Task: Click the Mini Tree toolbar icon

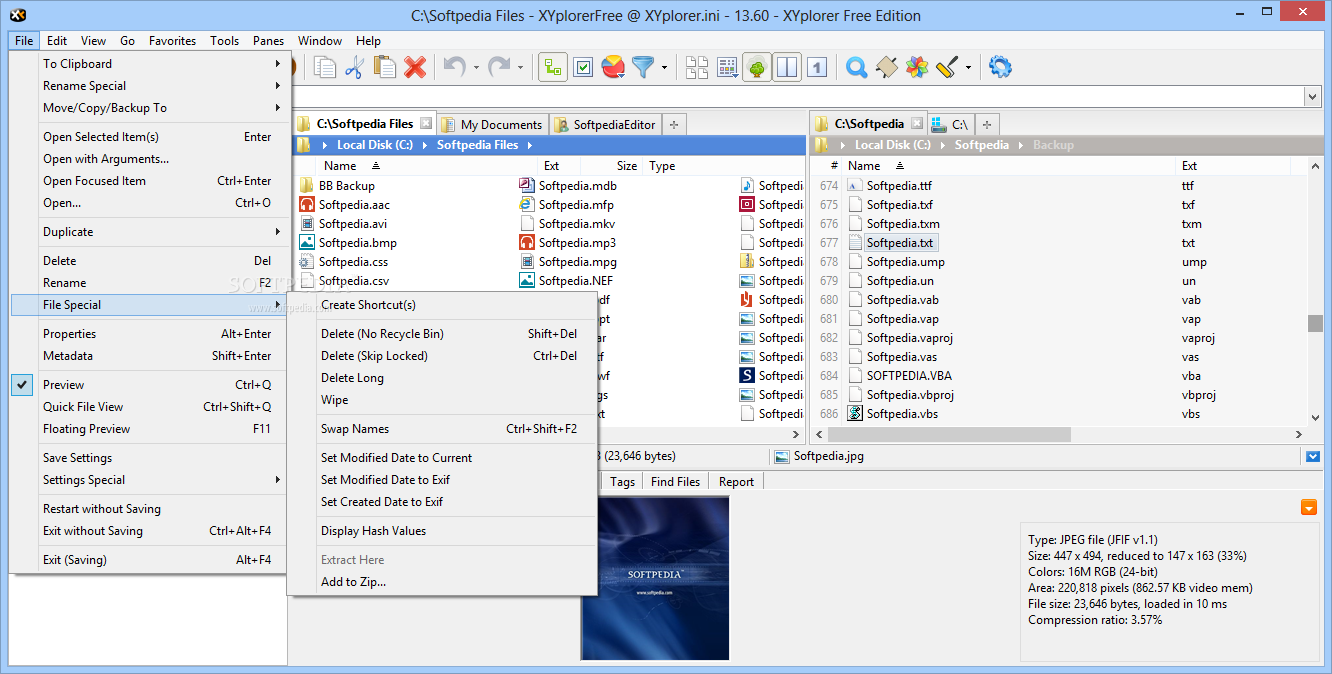Action: pyautogui.click(x=553, y=67)
